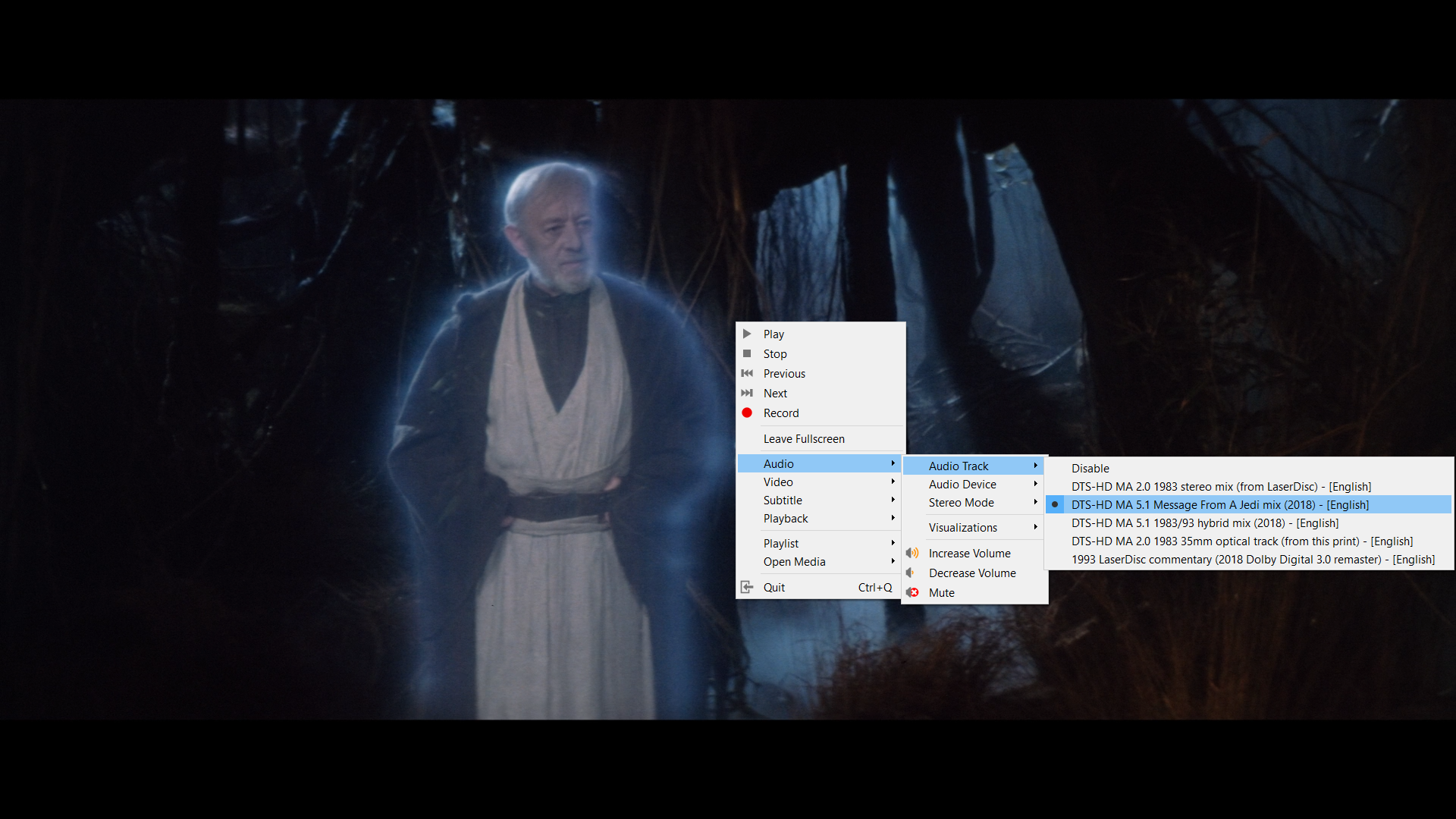Click Next in the context menu
The height and width of the screenshot is (819, 1456).
(820, 393)
